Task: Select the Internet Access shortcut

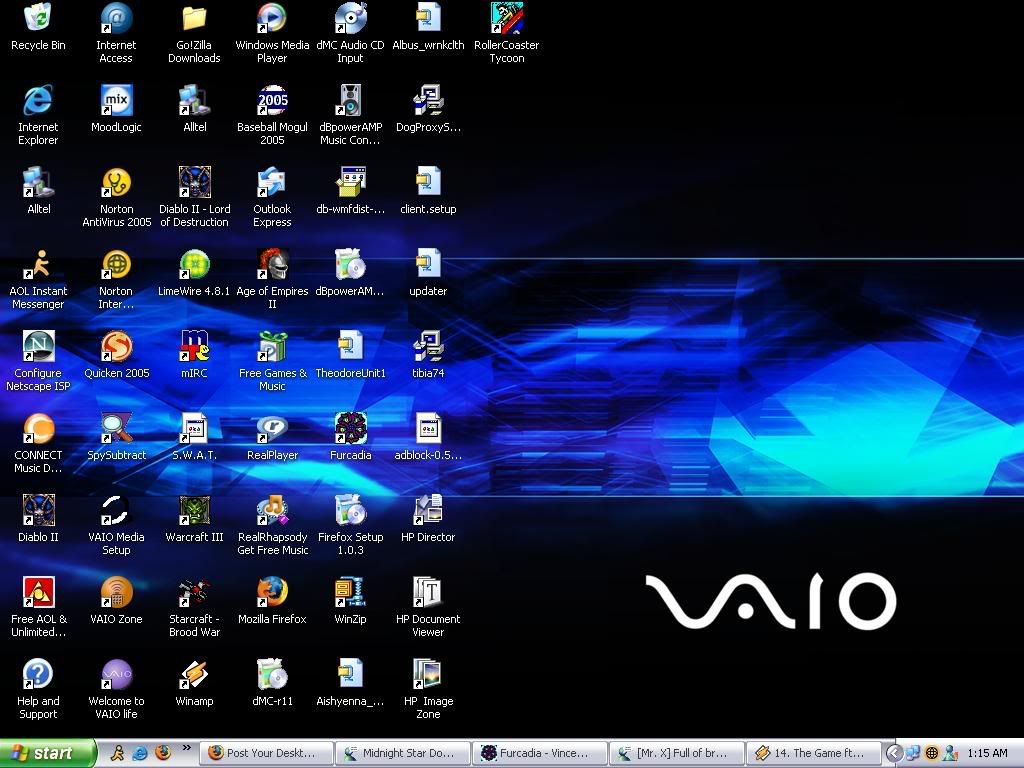Action: (116, 18)
